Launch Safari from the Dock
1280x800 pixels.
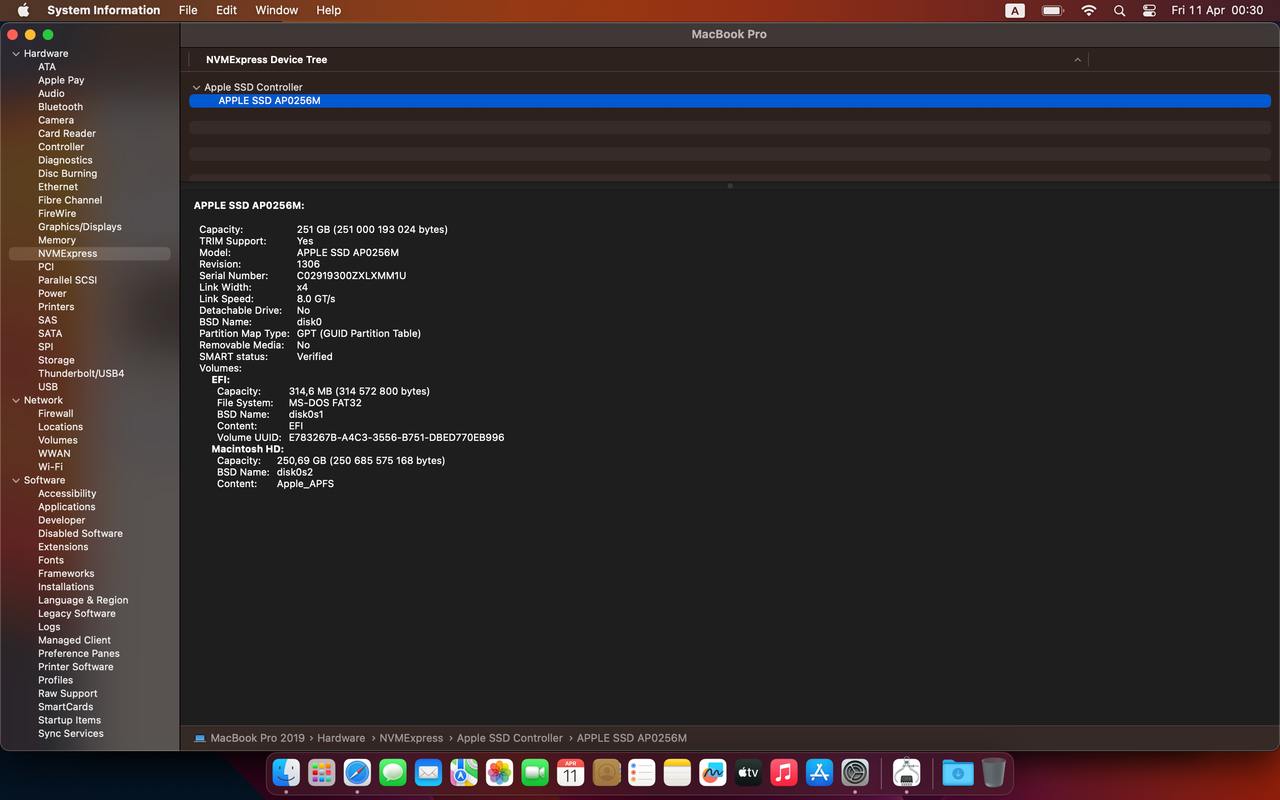coord(357,772)
